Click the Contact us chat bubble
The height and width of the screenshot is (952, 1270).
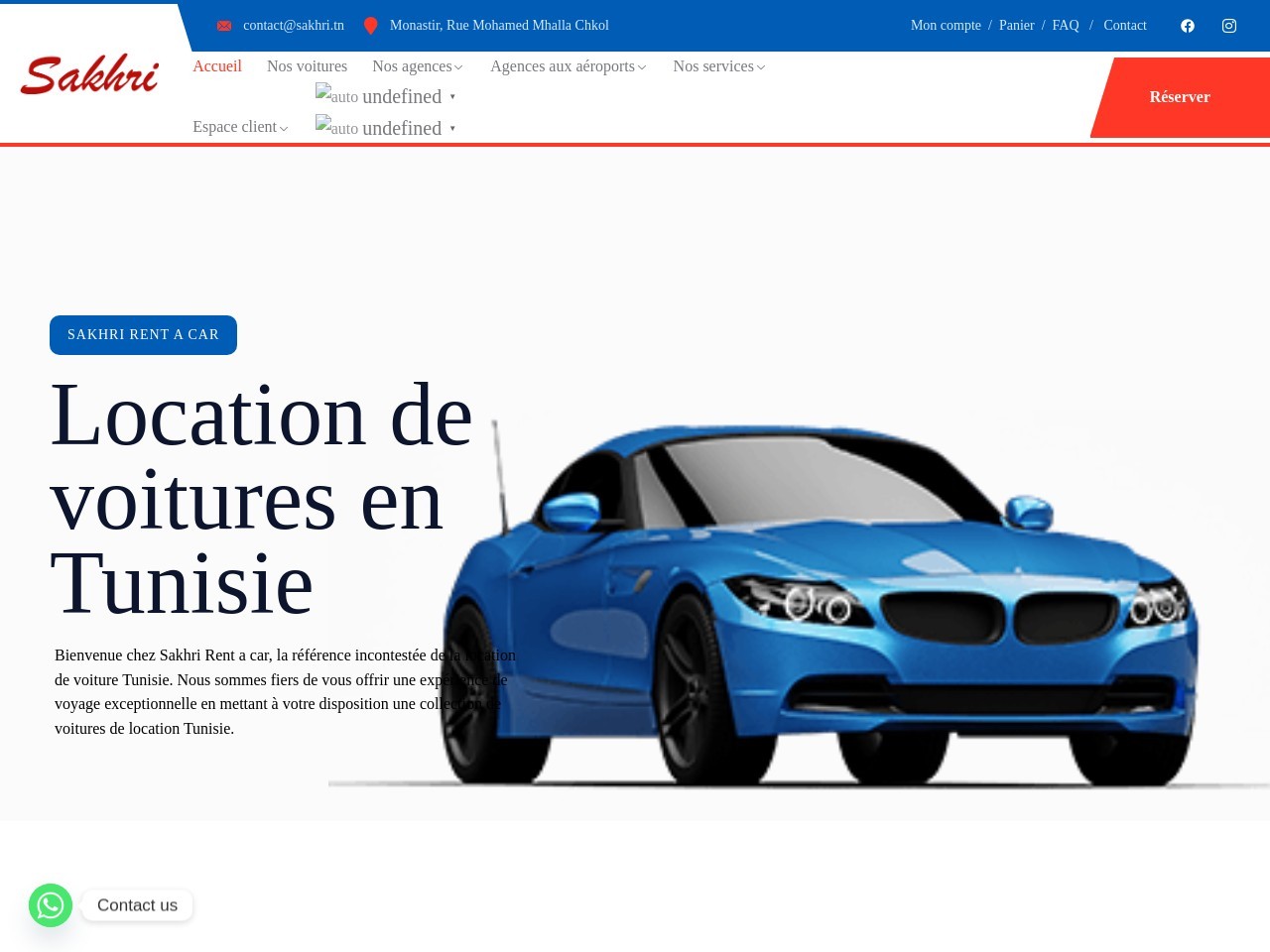click(137, 905)
